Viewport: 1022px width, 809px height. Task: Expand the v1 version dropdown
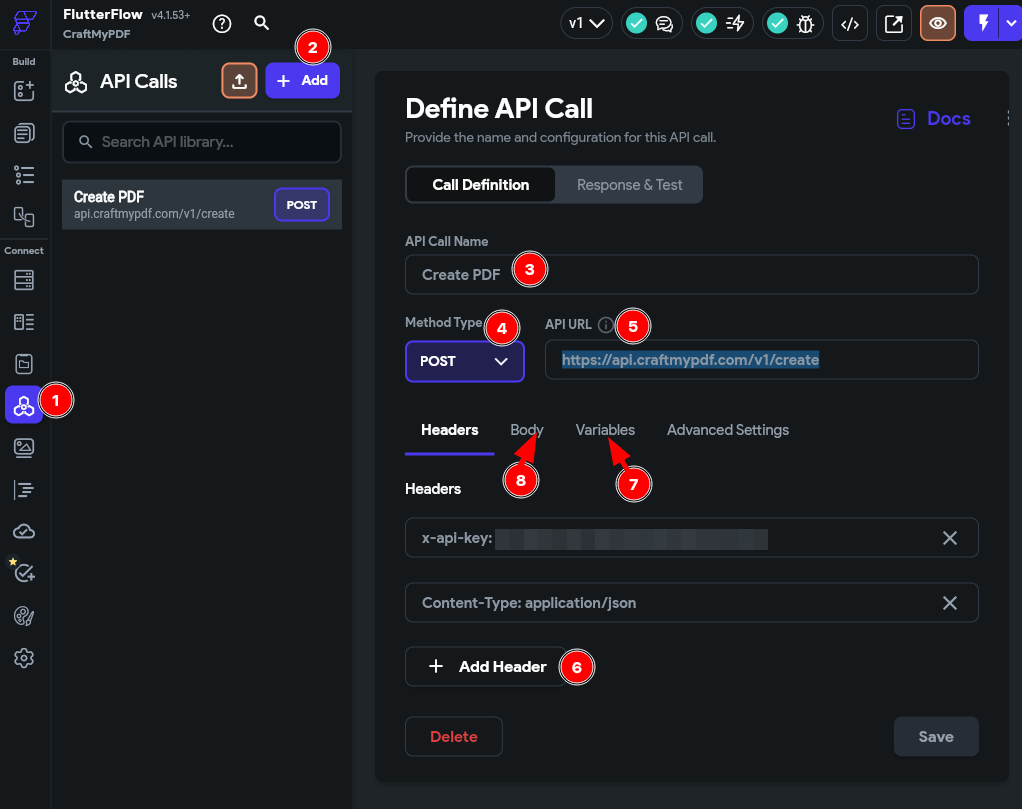pyautogui.click(x=587, y=24)
